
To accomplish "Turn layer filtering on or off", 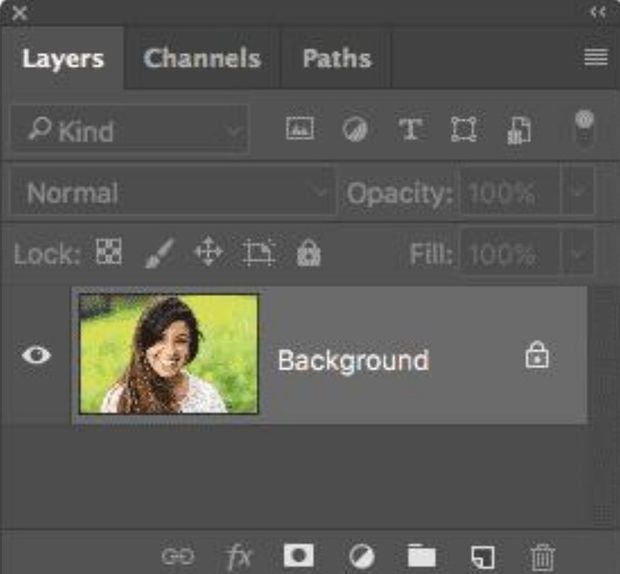I will [584, 128].
